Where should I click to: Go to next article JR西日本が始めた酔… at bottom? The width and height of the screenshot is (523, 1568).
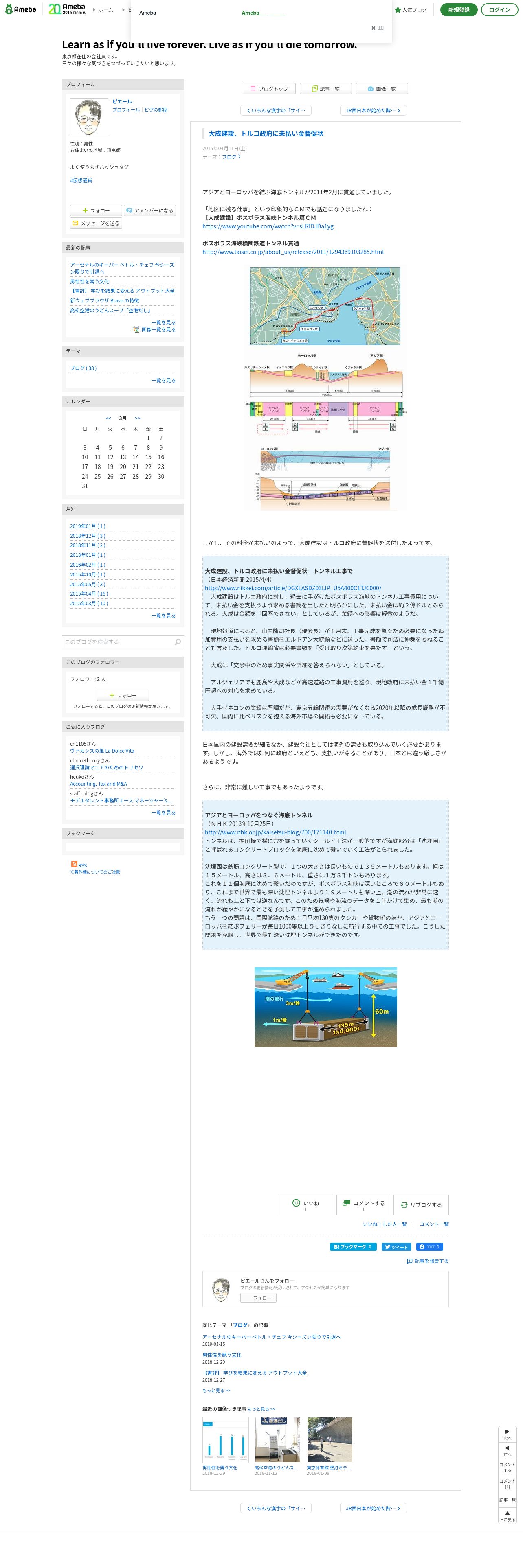pyautogui.click(x=373, y=1508)
